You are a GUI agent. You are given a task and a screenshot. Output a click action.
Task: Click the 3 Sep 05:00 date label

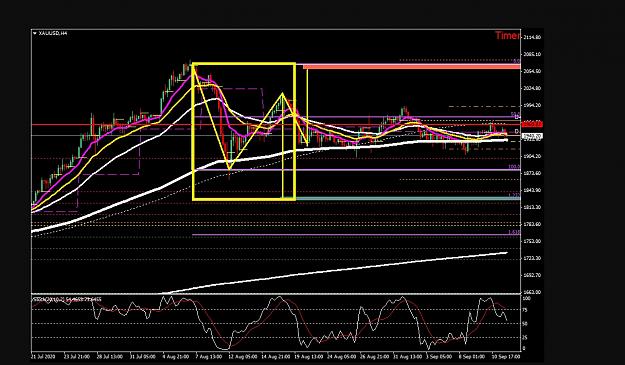click(439, 356)
